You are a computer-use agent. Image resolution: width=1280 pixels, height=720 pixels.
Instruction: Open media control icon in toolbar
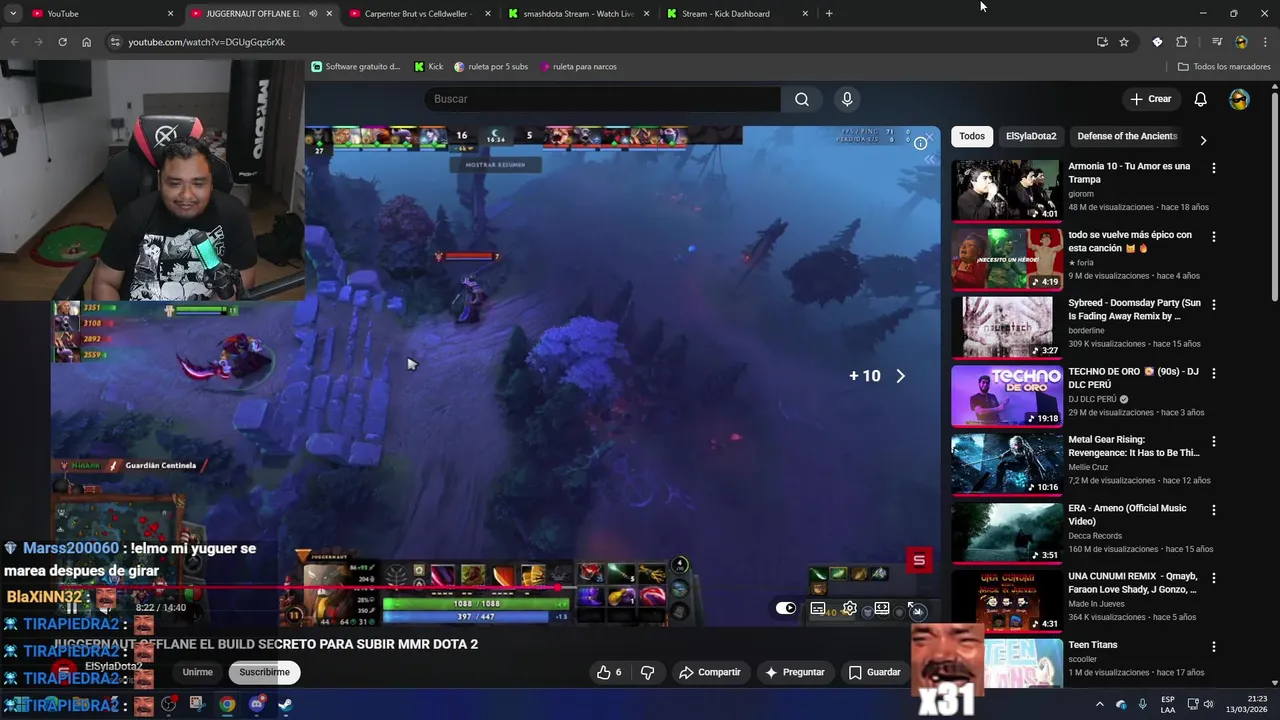tap(1217, 42)
